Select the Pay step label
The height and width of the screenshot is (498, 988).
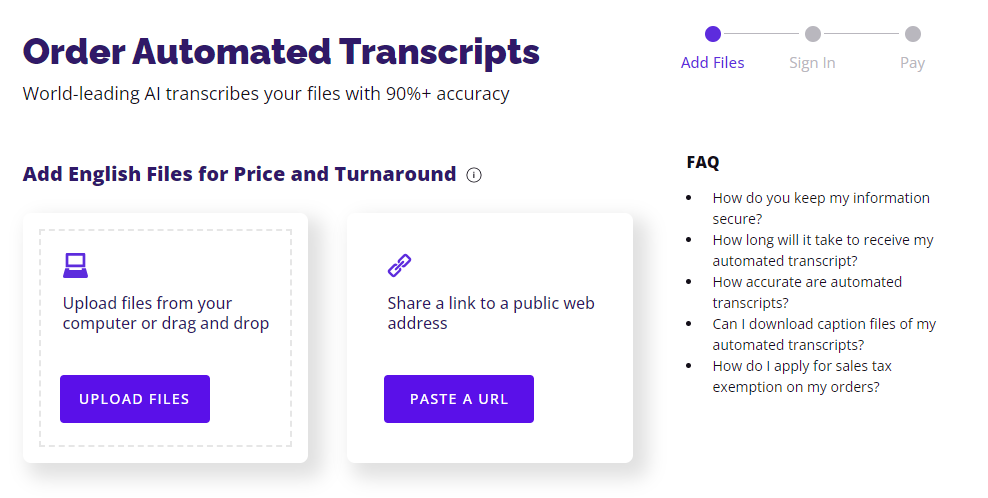912,63
